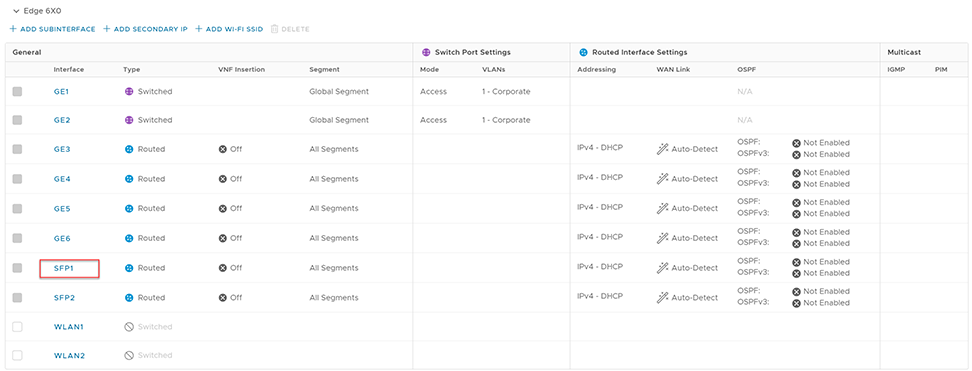Check the checkbox for SFP2 row

pos(17,298)
